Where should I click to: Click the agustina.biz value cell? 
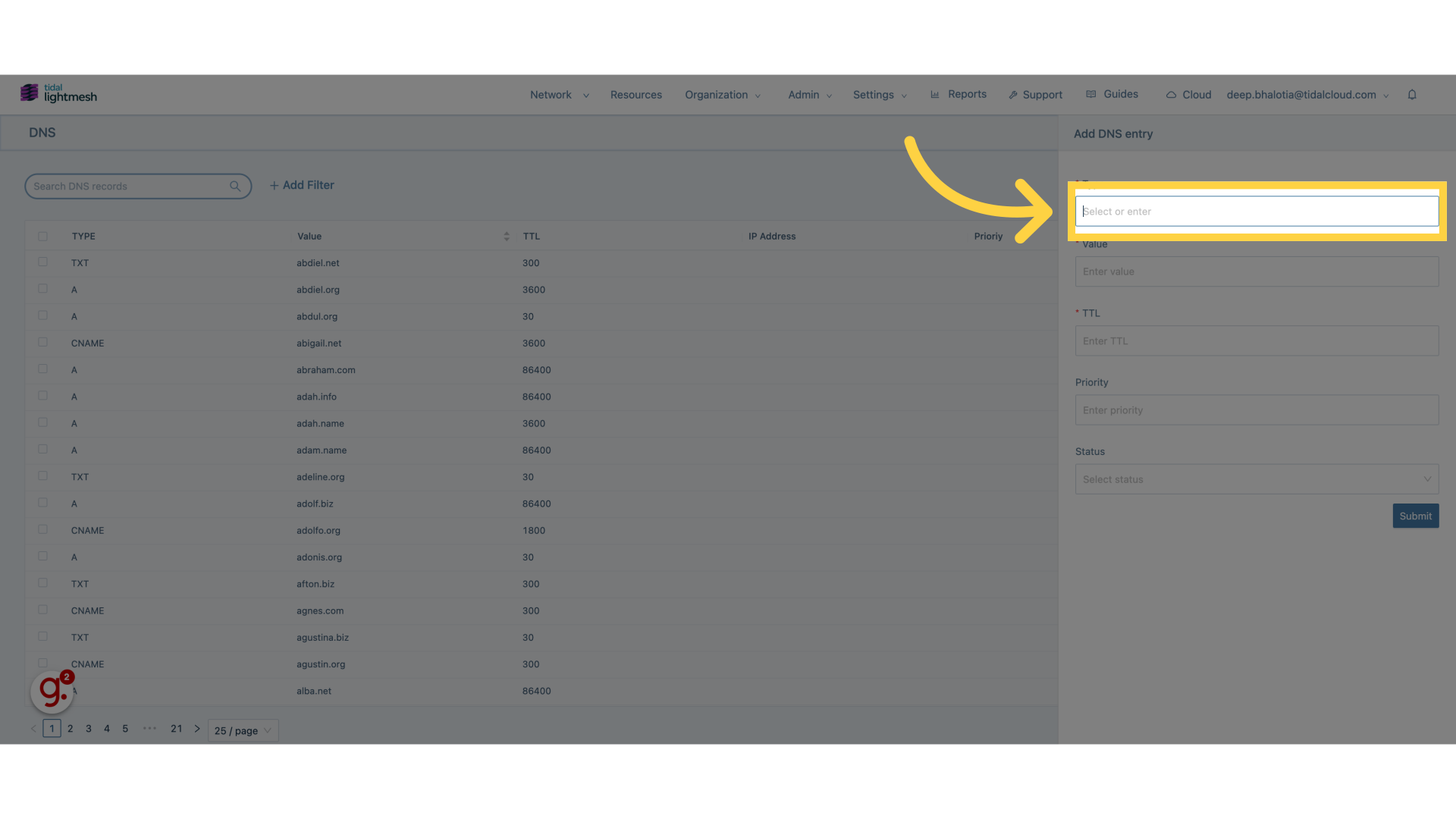[x=323, y=638]
